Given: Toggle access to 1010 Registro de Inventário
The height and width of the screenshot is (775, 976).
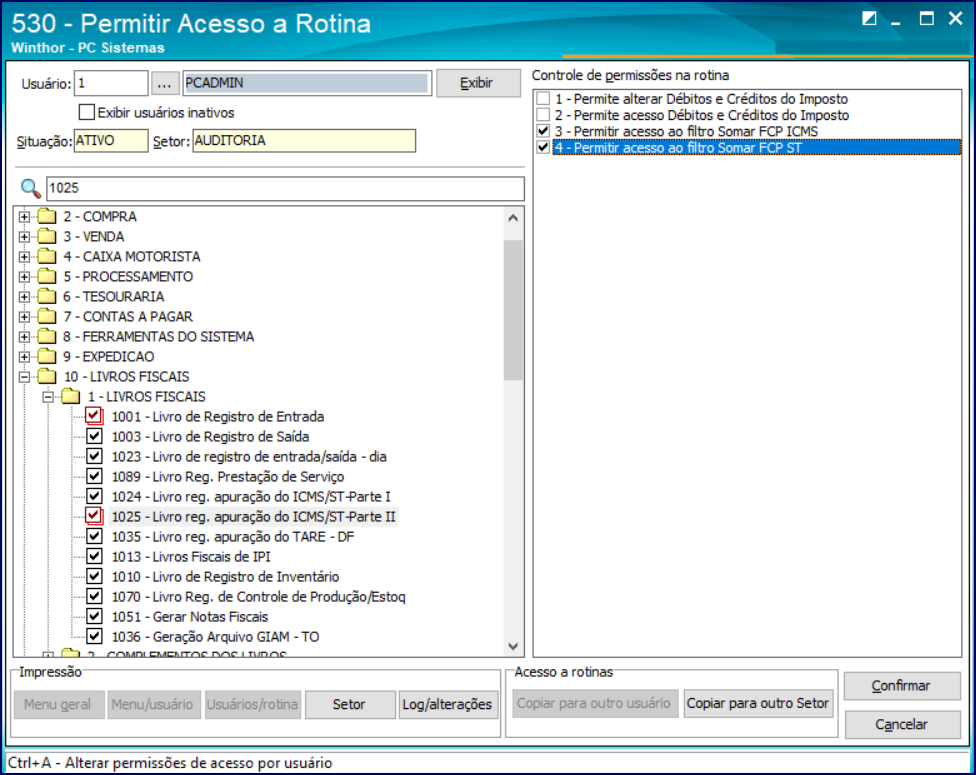Looking at the screenshot, I should pyautogui.click(x=94, y=576).
